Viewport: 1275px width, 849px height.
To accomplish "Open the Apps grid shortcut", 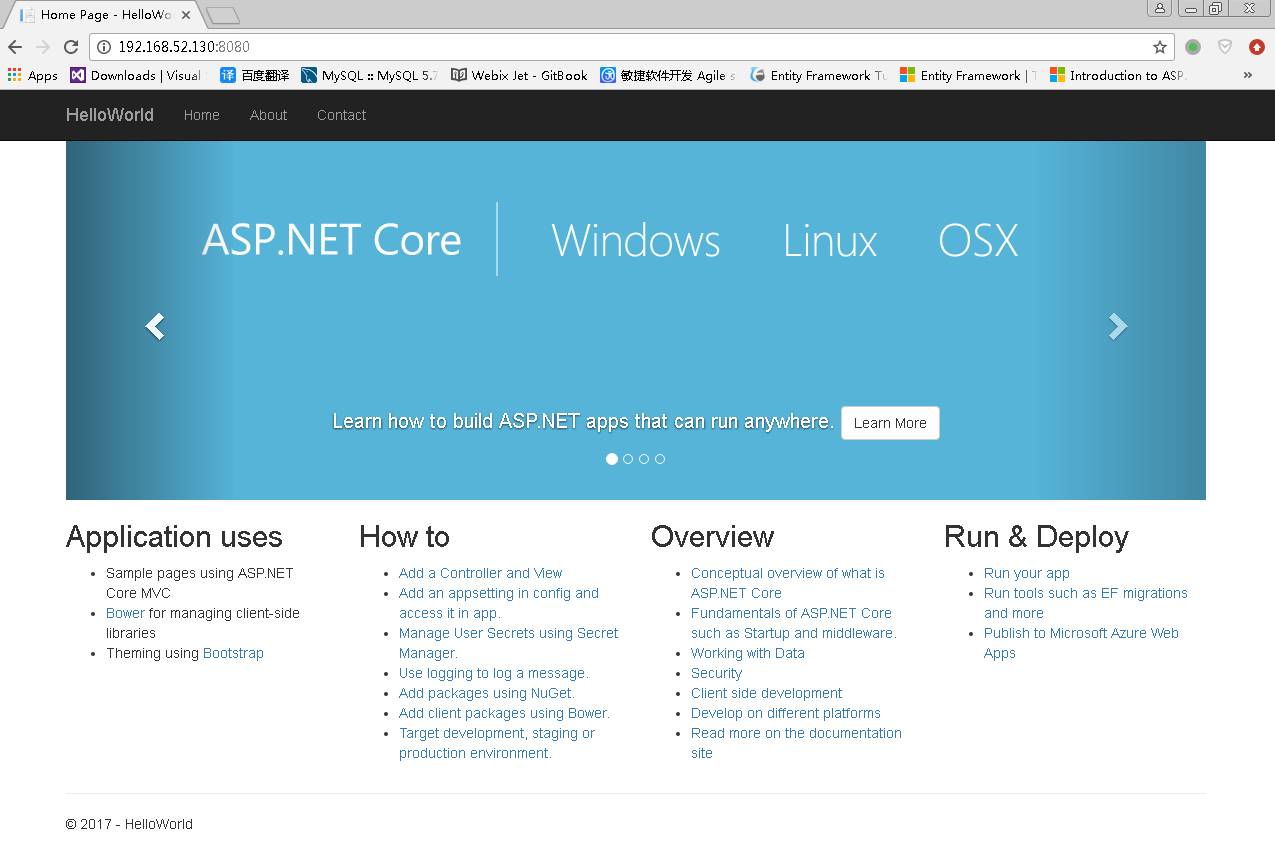I will (x=32, y=75).
